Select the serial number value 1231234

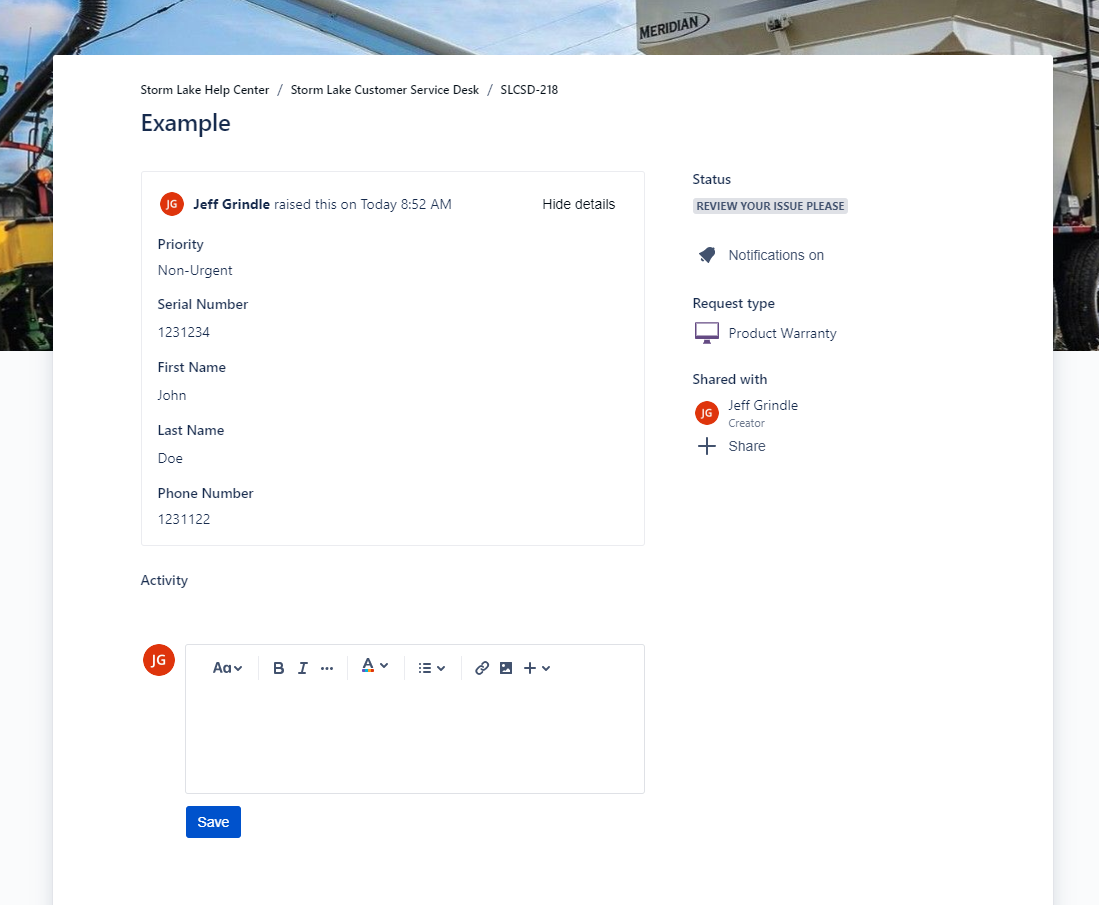coord(184,332)
